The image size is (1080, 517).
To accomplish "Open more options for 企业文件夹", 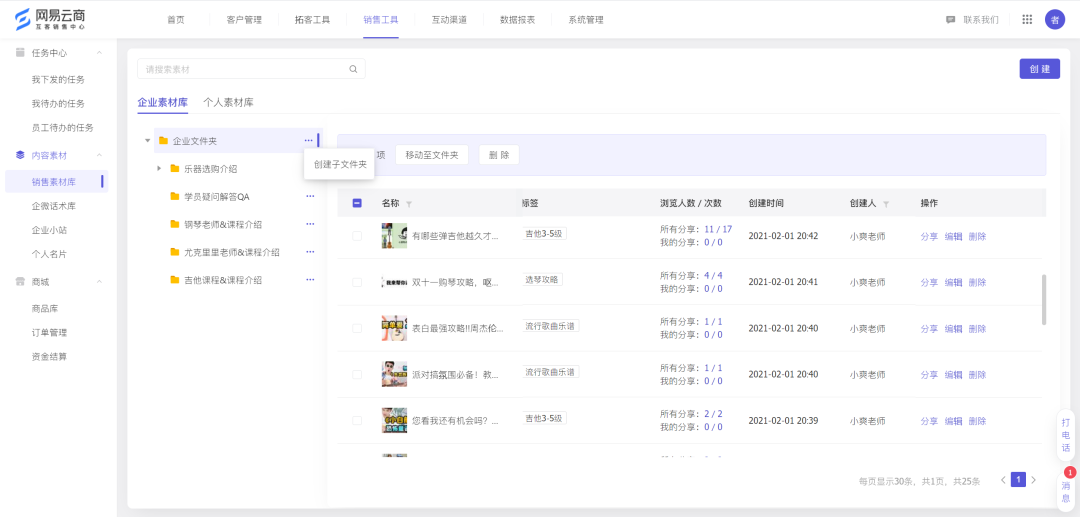I will click(x=308, y=140).
